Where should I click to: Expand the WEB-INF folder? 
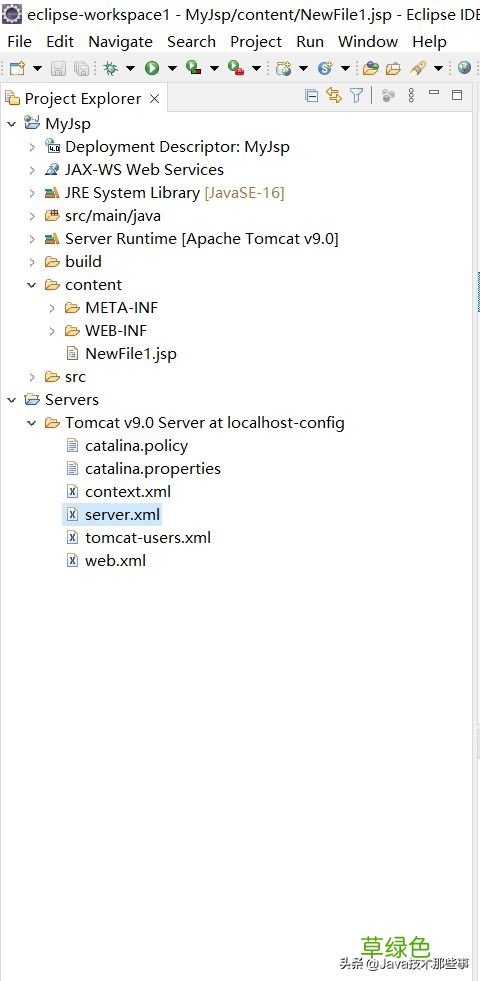[52, 330]
